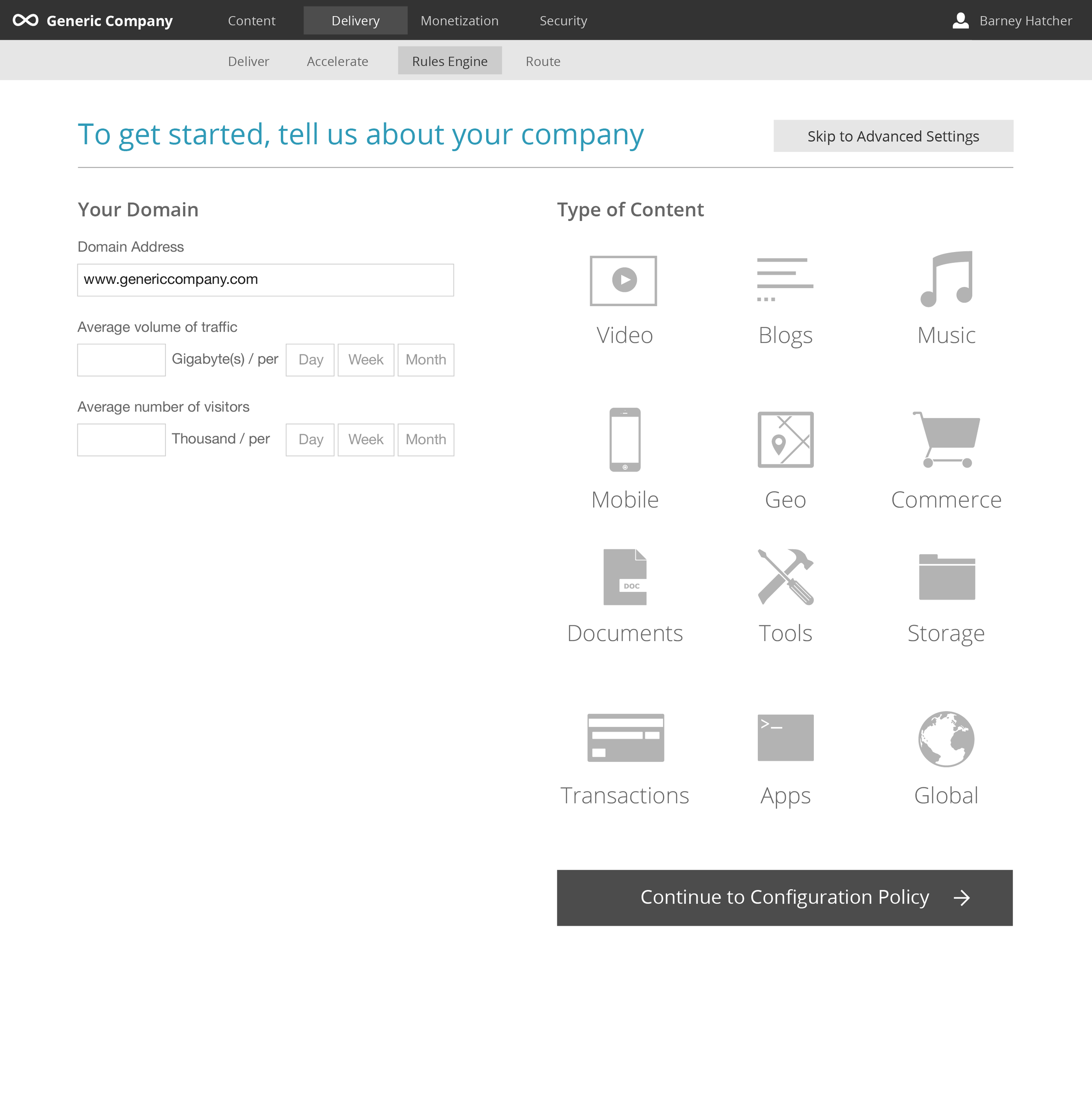1092x1119 pixels.
Task: Select the Geo map icon
Action: (x=785, y=440)
